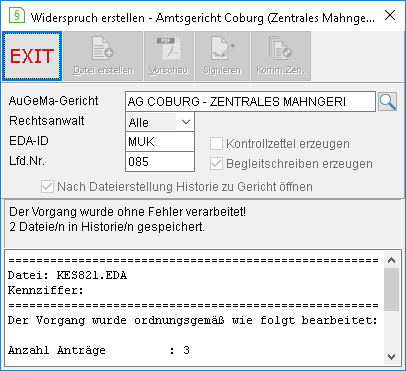Click 'Der Vorgang wurde ordnungsgemäß' log line

[193, 320]
